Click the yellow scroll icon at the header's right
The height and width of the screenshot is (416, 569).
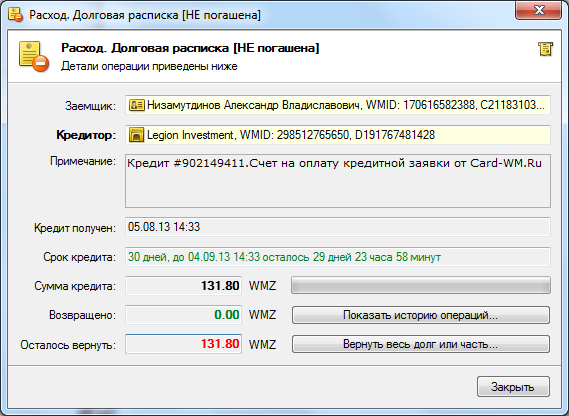tap(545, 49)
